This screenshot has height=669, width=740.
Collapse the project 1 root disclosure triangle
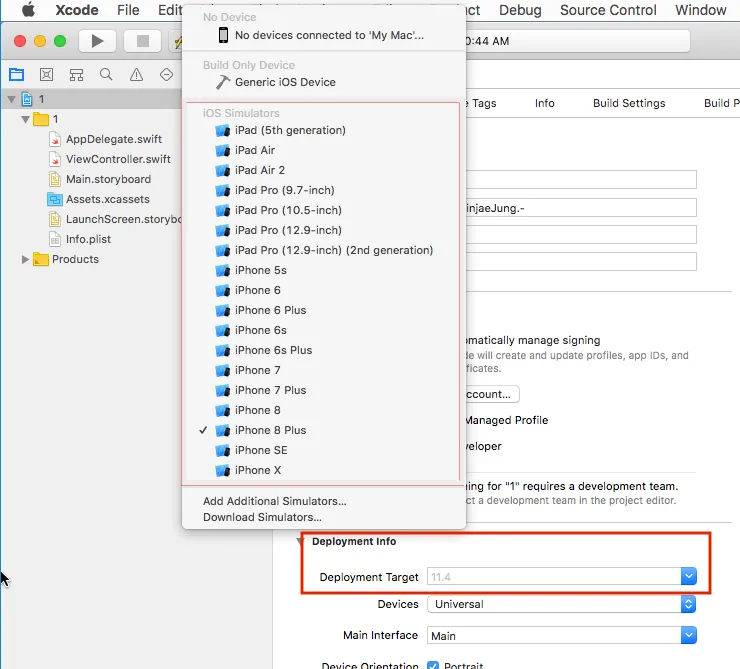coord(11,100)
